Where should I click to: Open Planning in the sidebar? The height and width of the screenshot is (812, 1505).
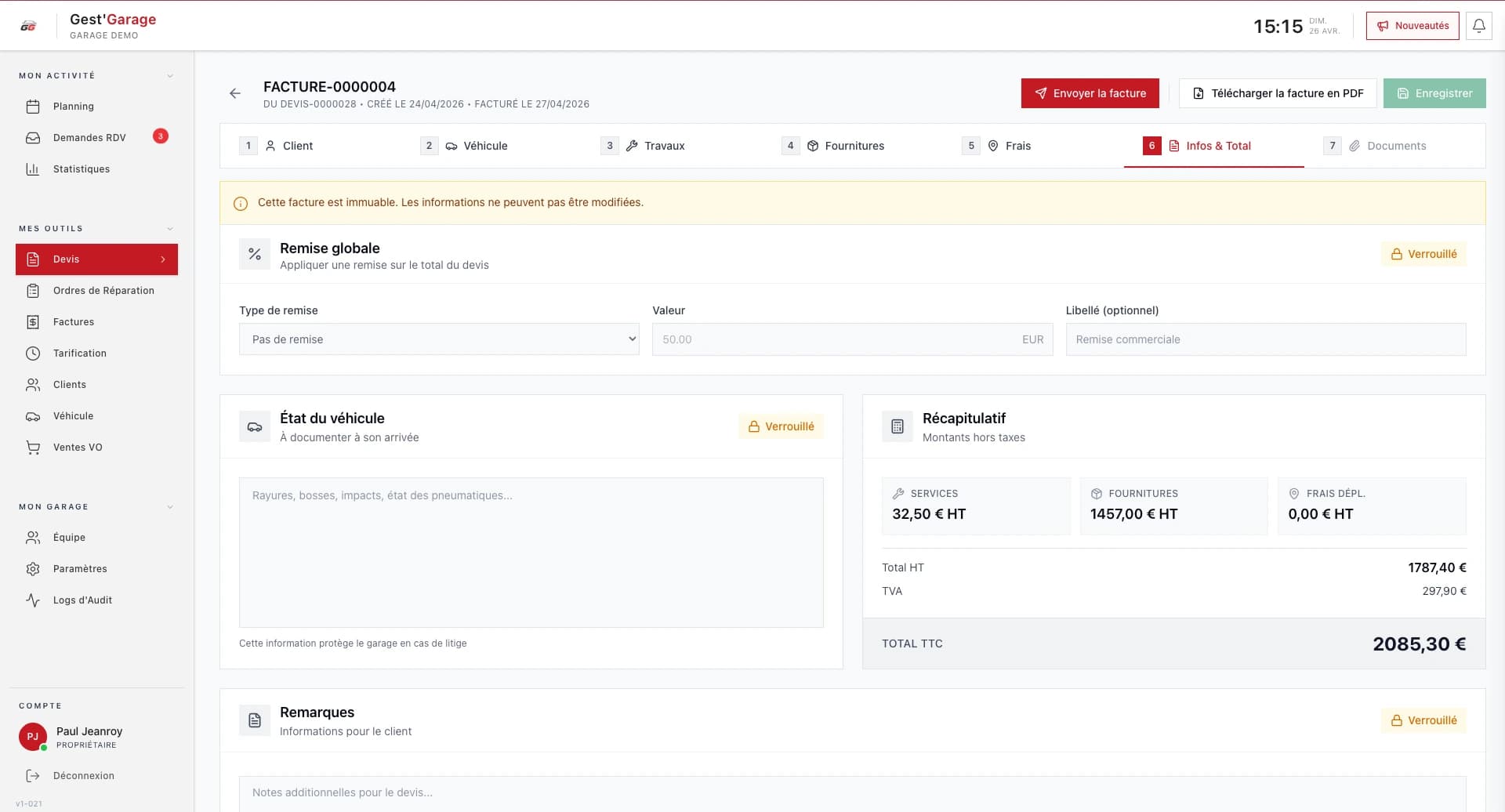(96, 107)
